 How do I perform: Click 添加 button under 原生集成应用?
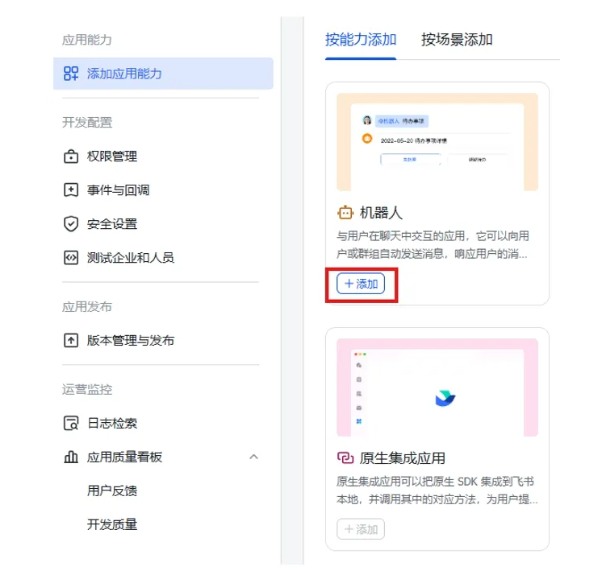coord(361,530)
